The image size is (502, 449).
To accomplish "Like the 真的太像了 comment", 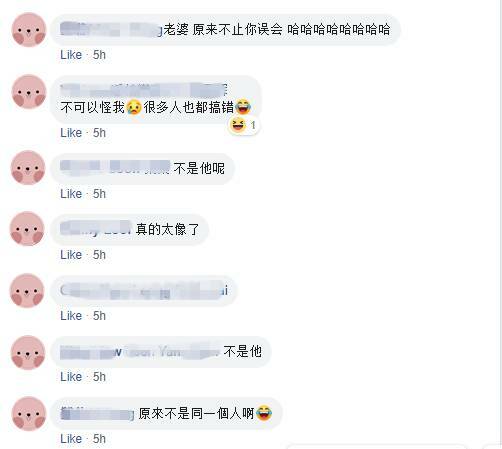I will (x=71, y=255).
